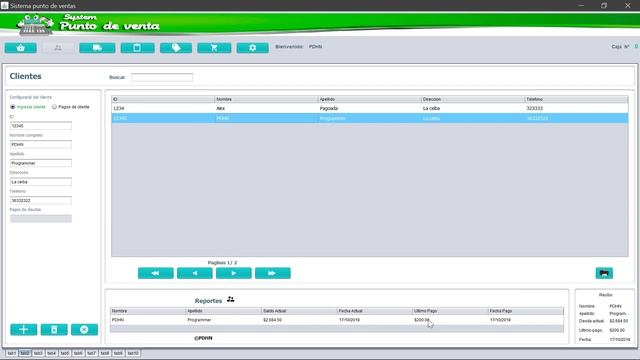Click the Fecha Actual header in Reportes

tap(374, 311)
